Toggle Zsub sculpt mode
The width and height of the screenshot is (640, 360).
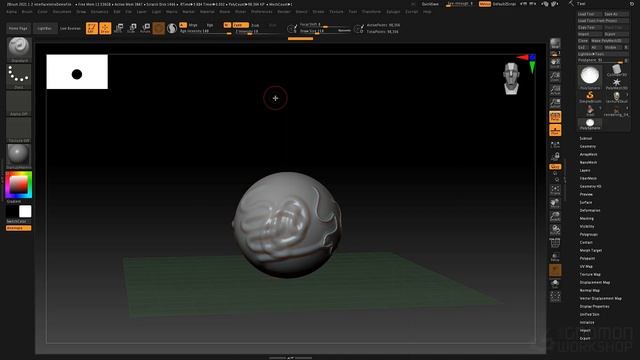(255, 25)
